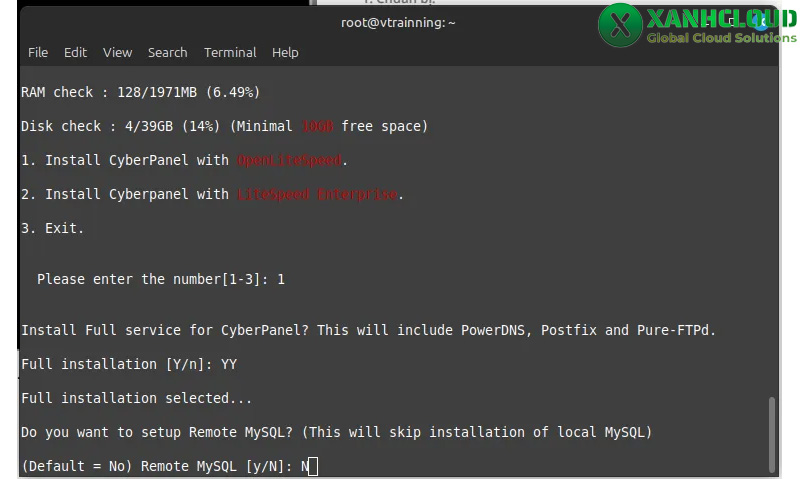Click the red 'OpenLiteSpeed' text
Viewport: 800px width, 479px height.
[x=289, y=160]
